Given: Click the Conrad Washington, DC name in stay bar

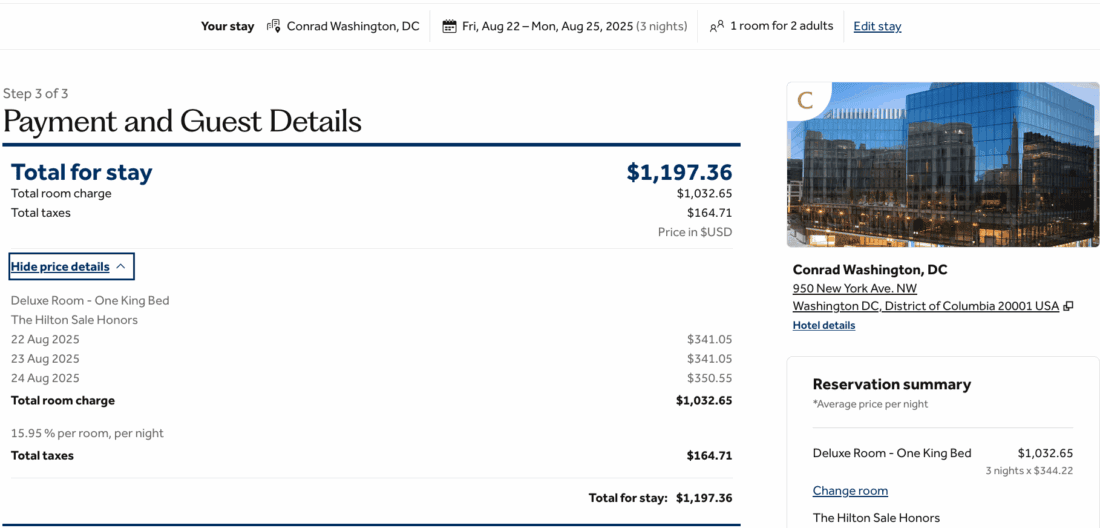Looking at the screenshot, I should pyautogui.click(x=353, y=26).
